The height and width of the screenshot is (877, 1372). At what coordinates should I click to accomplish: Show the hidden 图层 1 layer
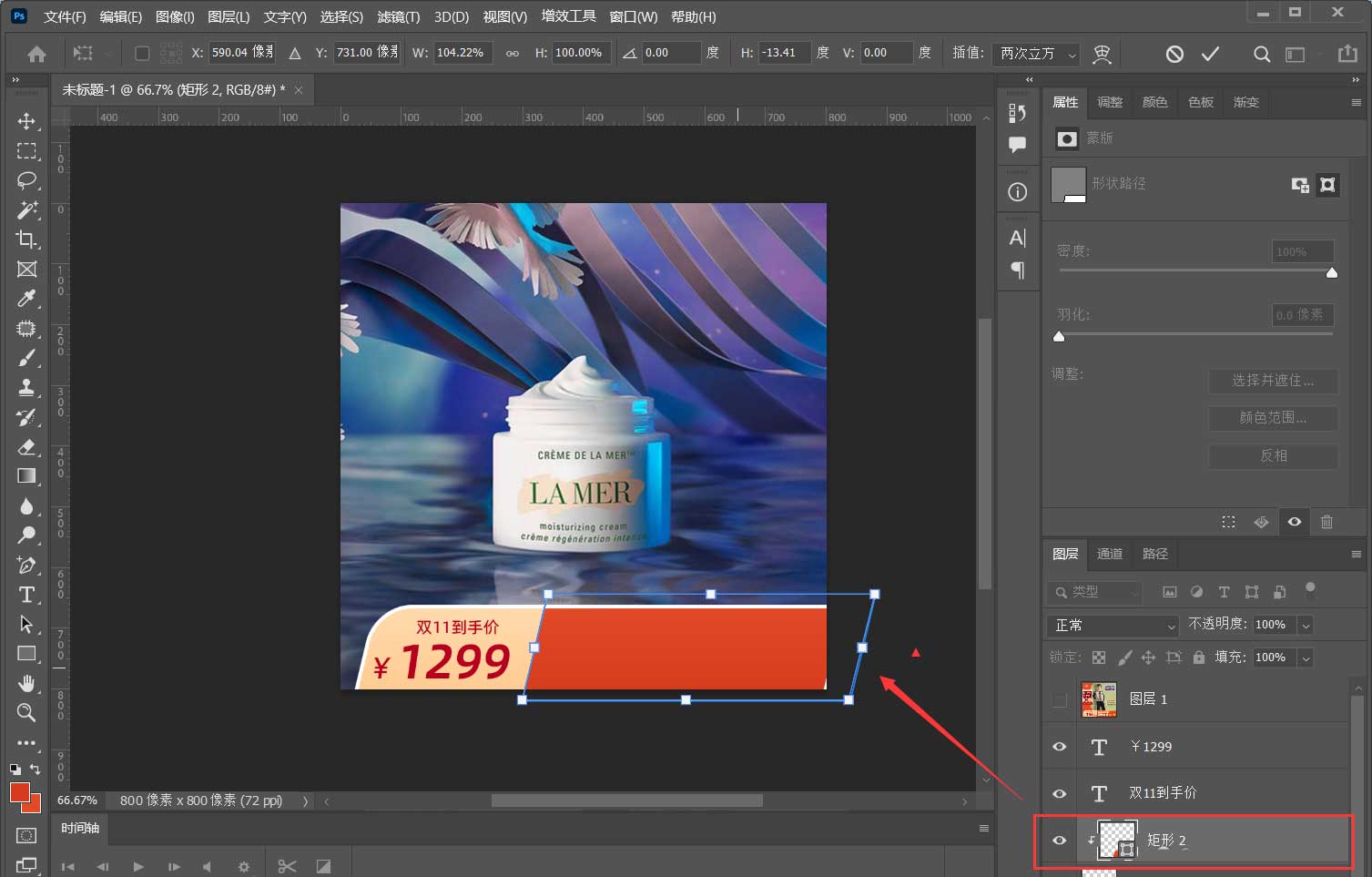pos(1059,699)
